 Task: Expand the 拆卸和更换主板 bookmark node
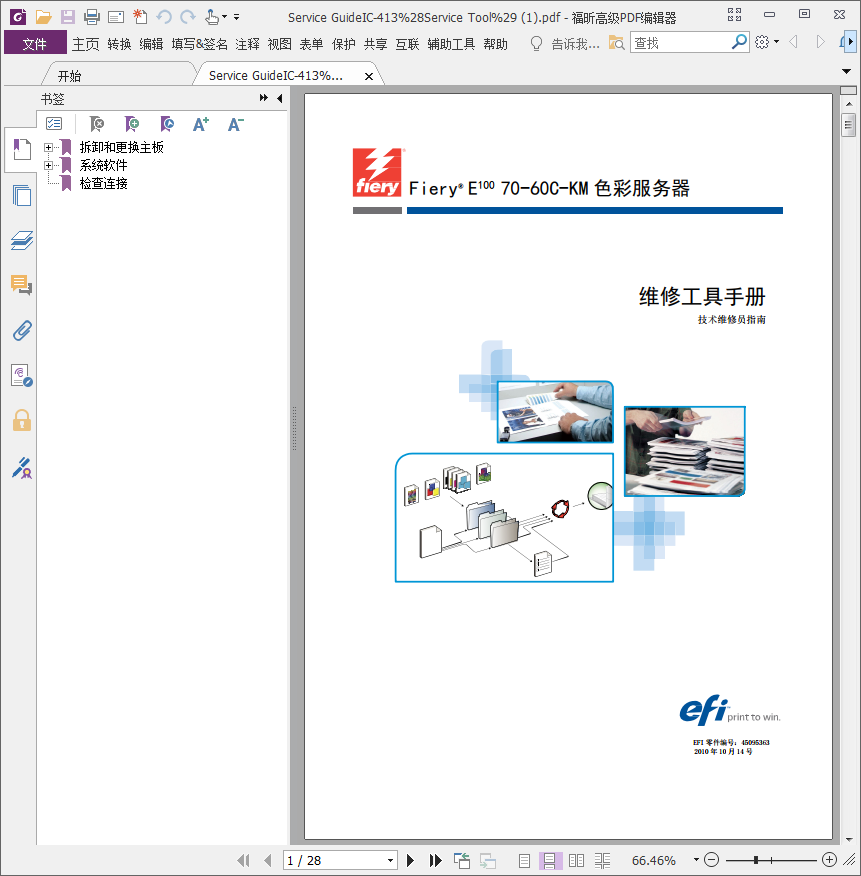tap(49, 147)
